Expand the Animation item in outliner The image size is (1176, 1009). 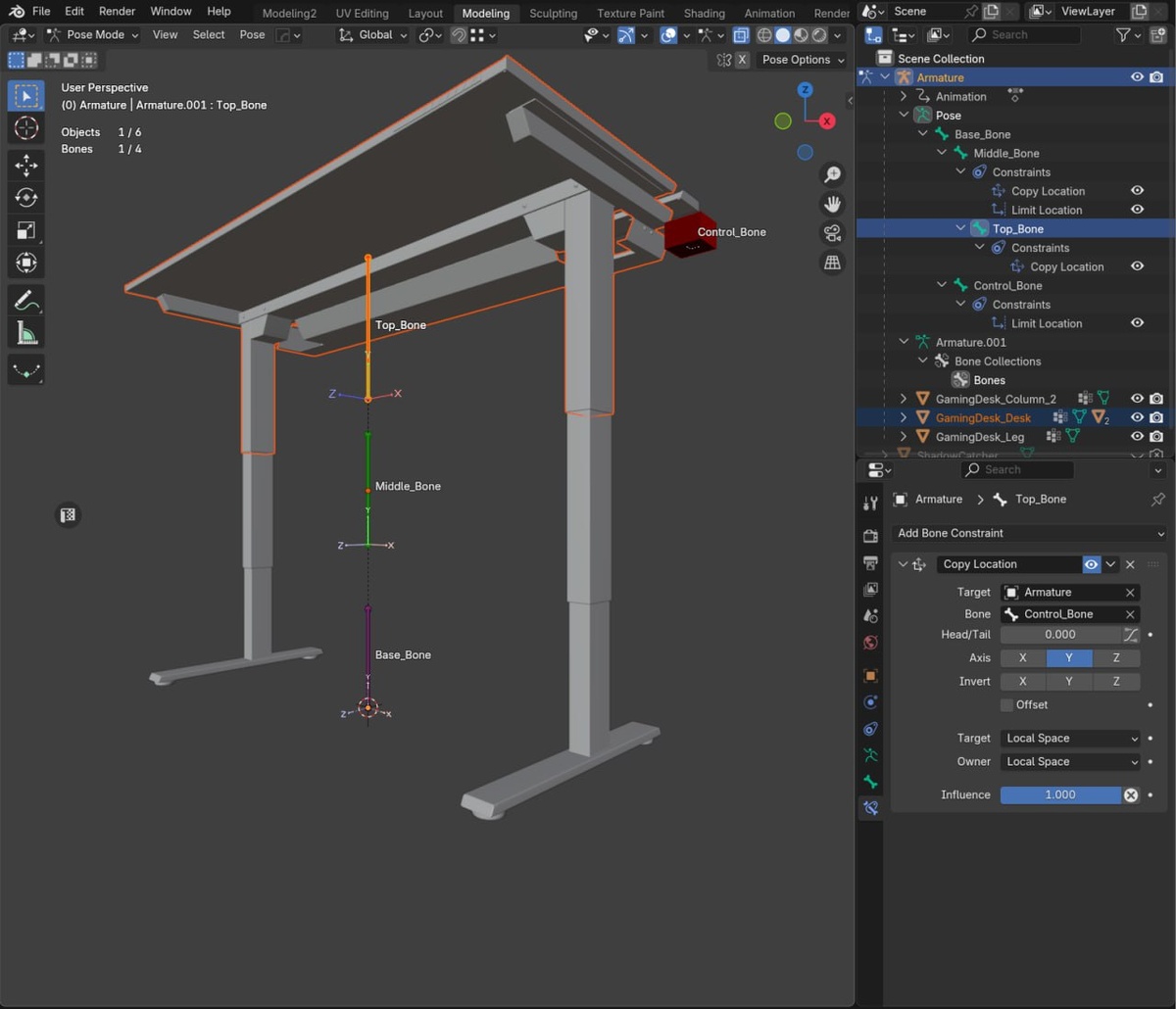tap(904, 96)
